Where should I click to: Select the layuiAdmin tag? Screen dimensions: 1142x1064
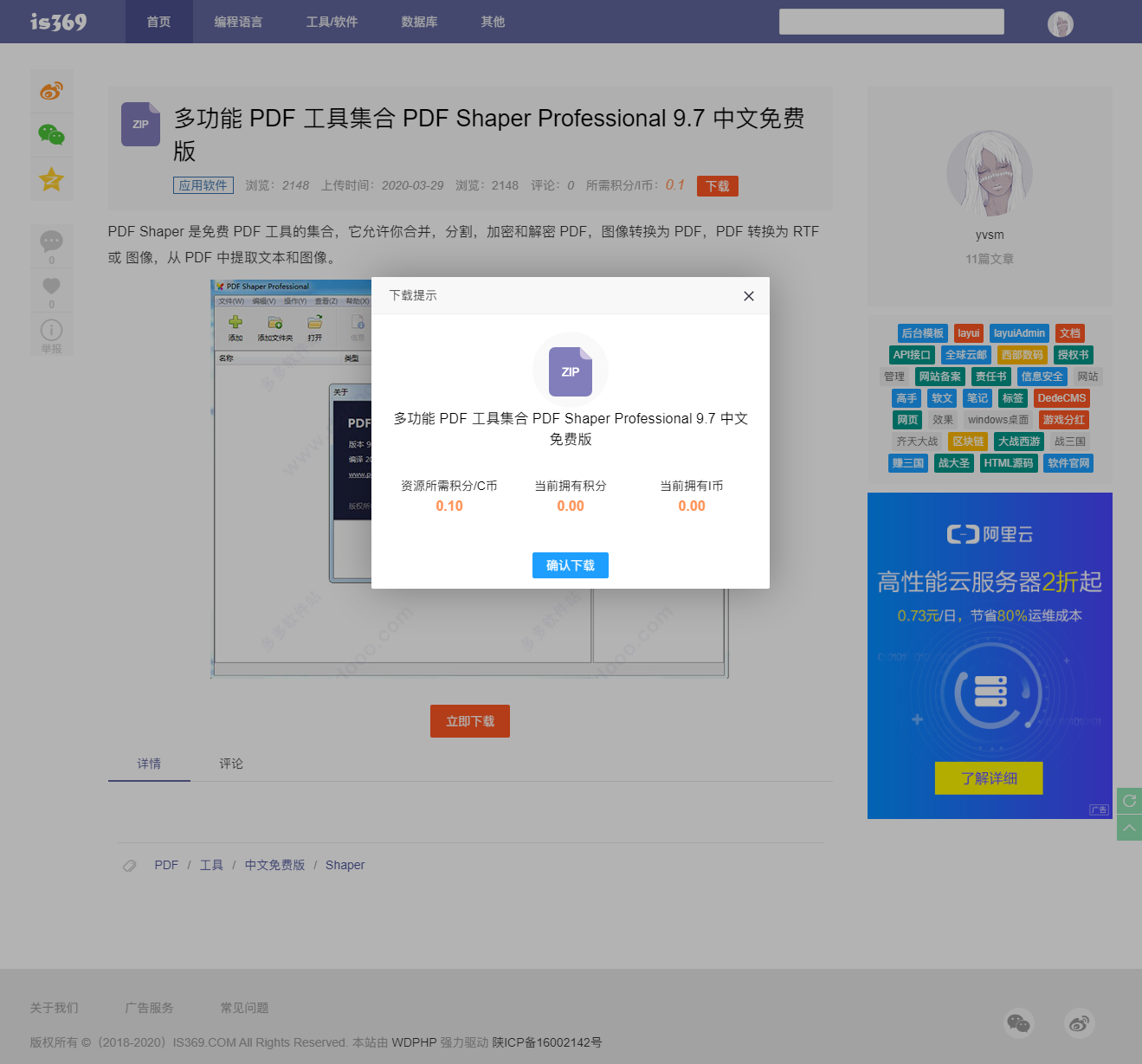[1019, 333]
